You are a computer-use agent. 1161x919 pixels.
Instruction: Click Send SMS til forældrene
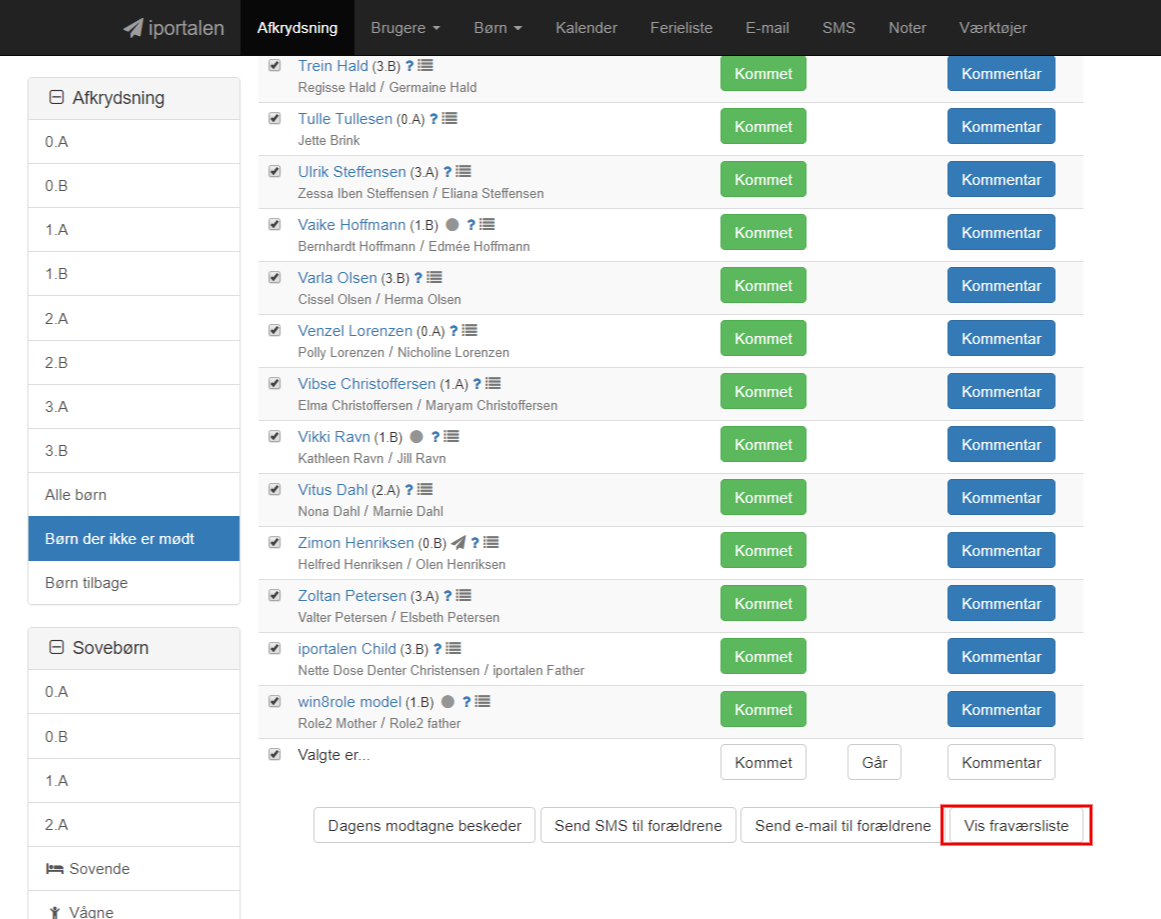click(638, 826)
